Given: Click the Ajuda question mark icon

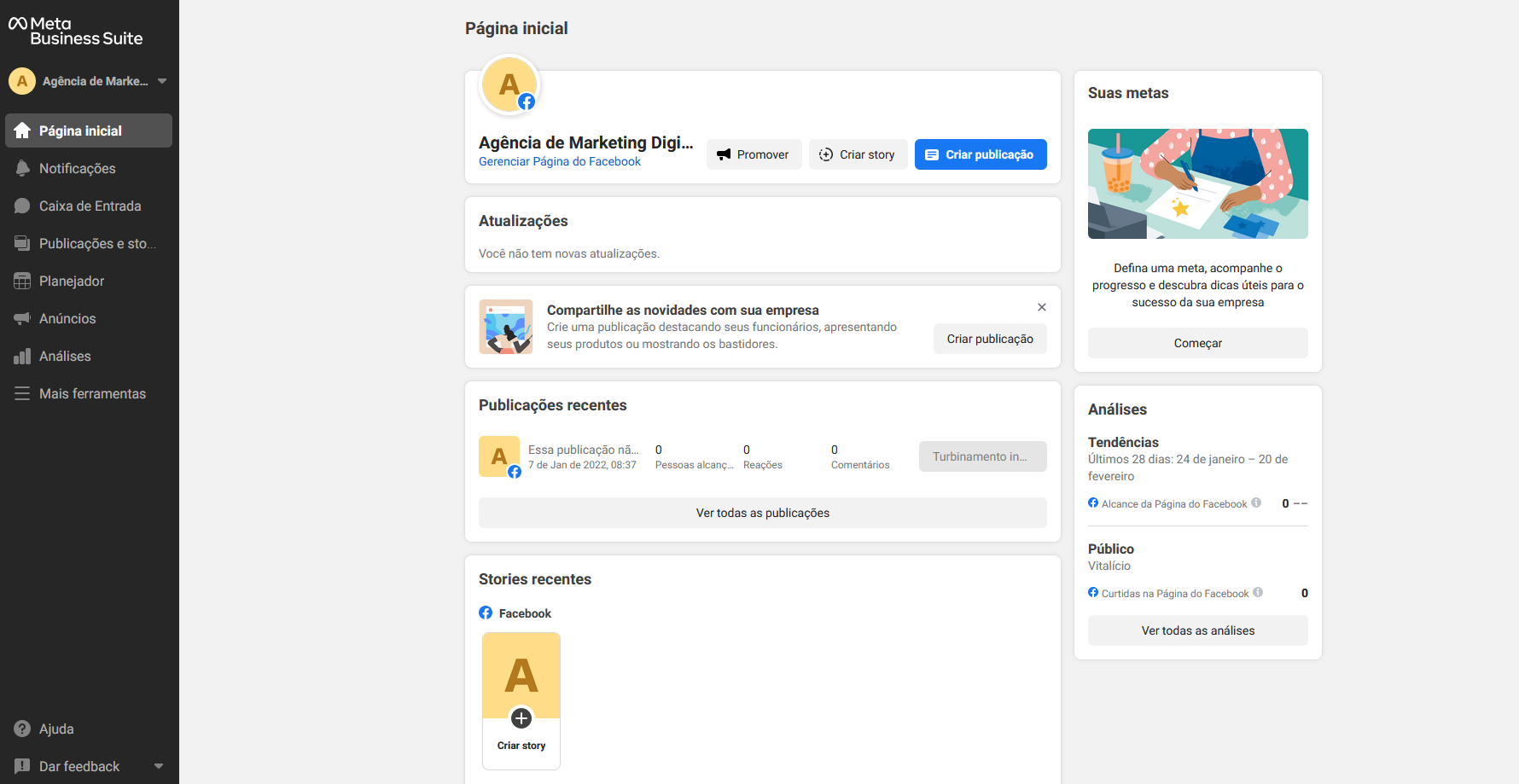Looking at the screenshot, I should tap(22, 729).
